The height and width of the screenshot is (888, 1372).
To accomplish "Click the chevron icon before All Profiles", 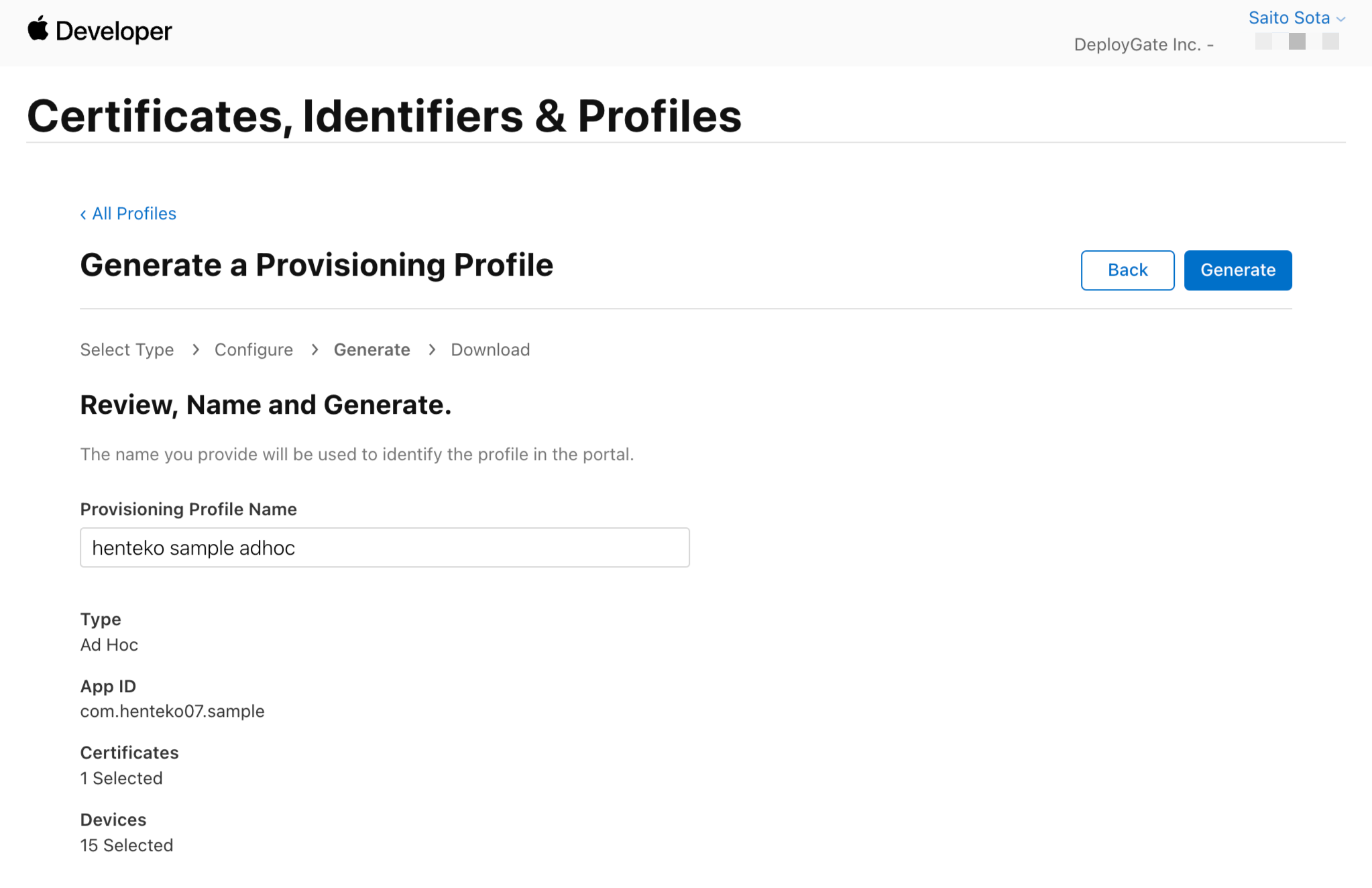I will [83, 213].
